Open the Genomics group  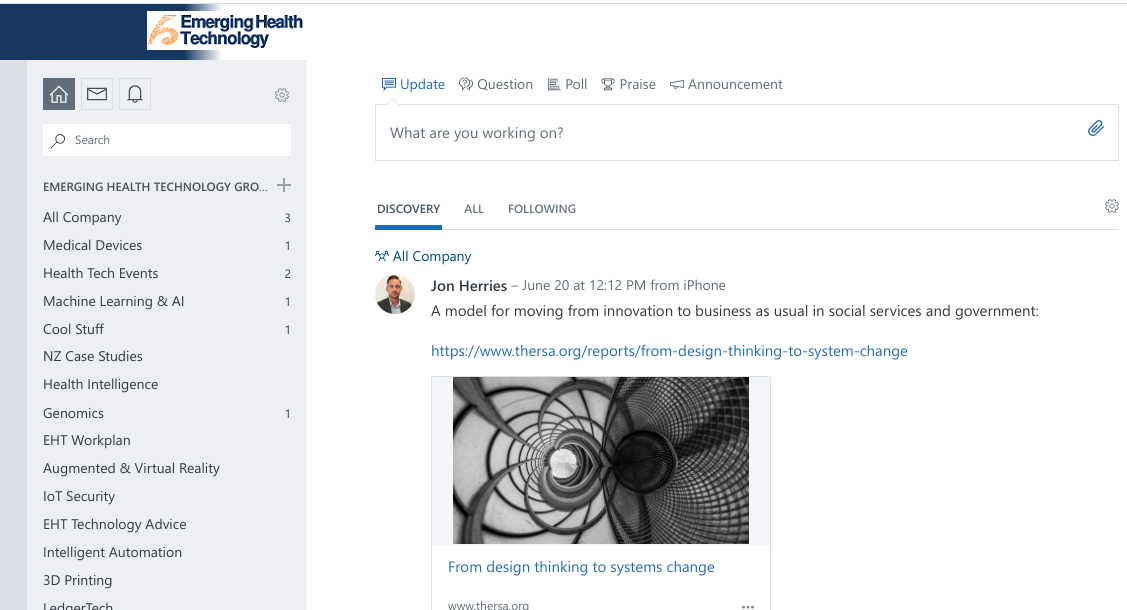coord(73,413)
